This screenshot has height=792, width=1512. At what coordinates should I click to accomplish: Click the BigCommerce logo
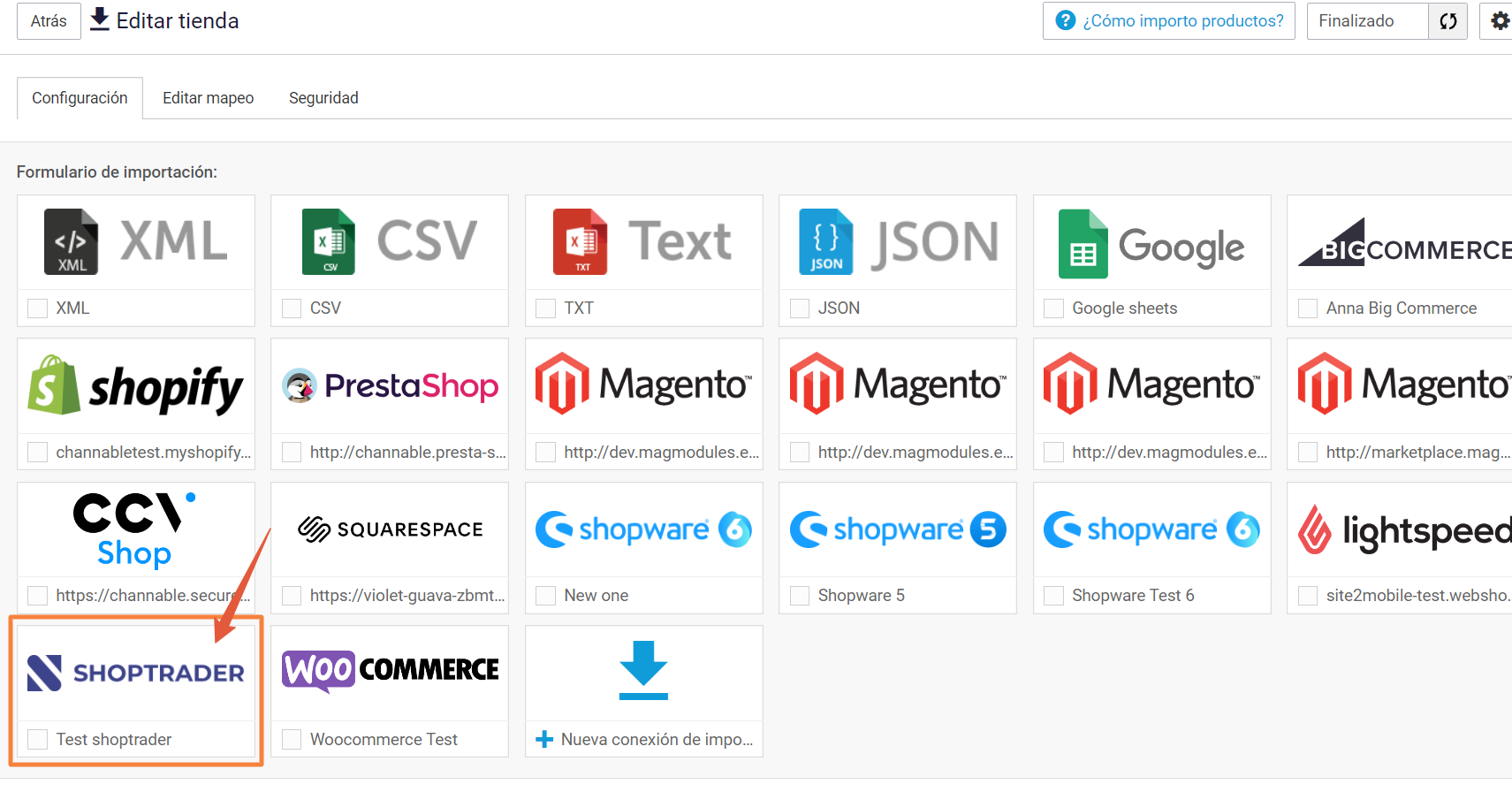click(1405, 241)
